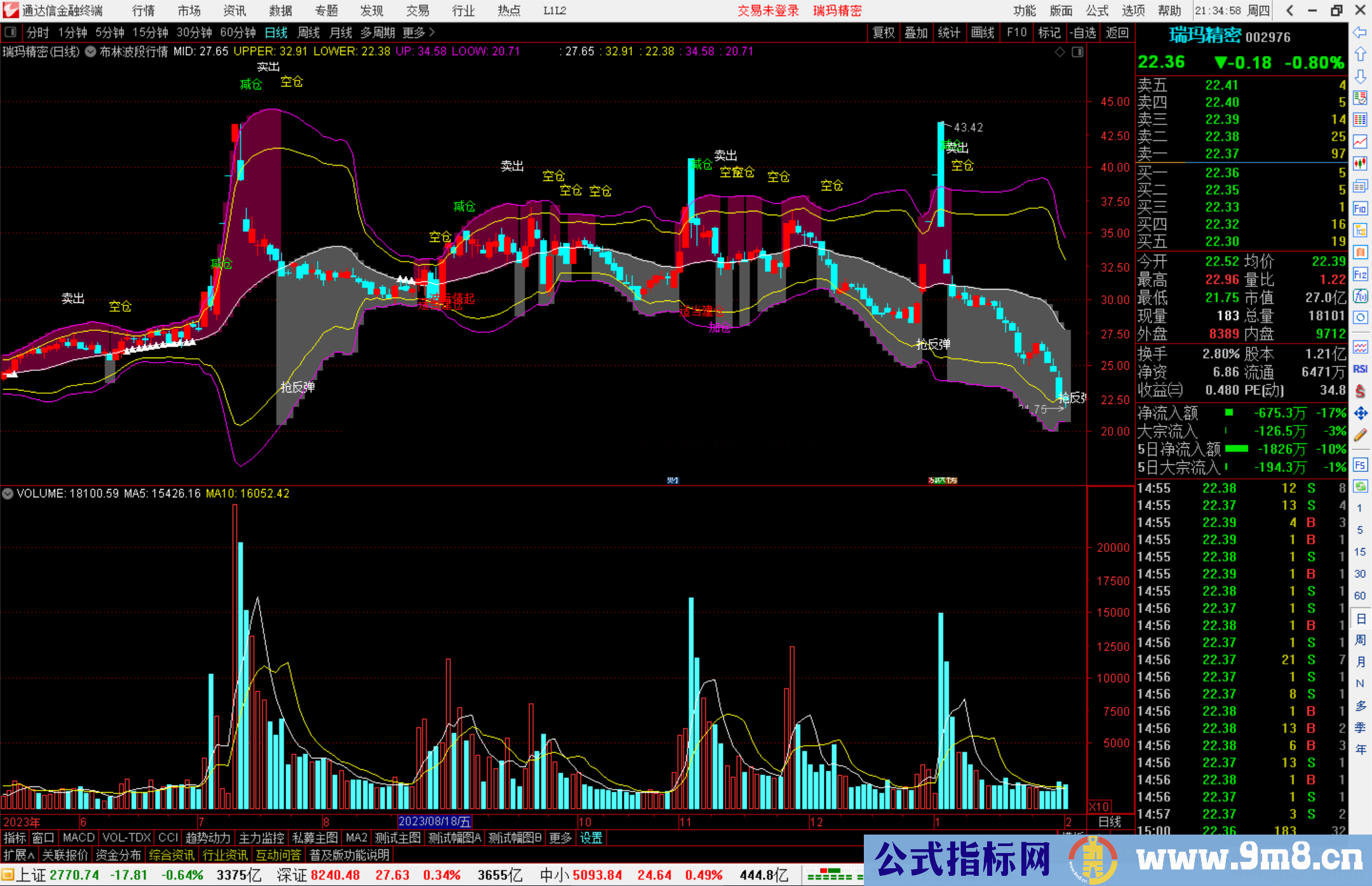This screenshot has height=886, width=1372.
Task: Switch to the MACD indicator tab
Action: 78,838
